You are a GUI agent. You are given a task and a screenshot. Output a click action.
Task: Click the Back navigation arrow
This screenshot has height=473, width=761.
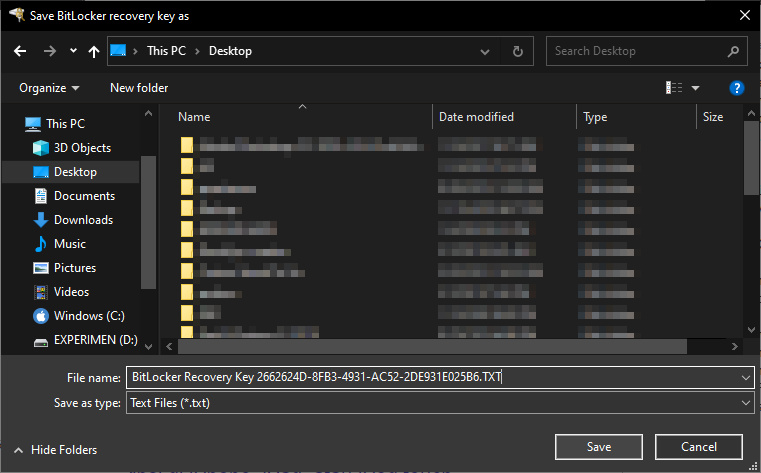pos(20,51)
